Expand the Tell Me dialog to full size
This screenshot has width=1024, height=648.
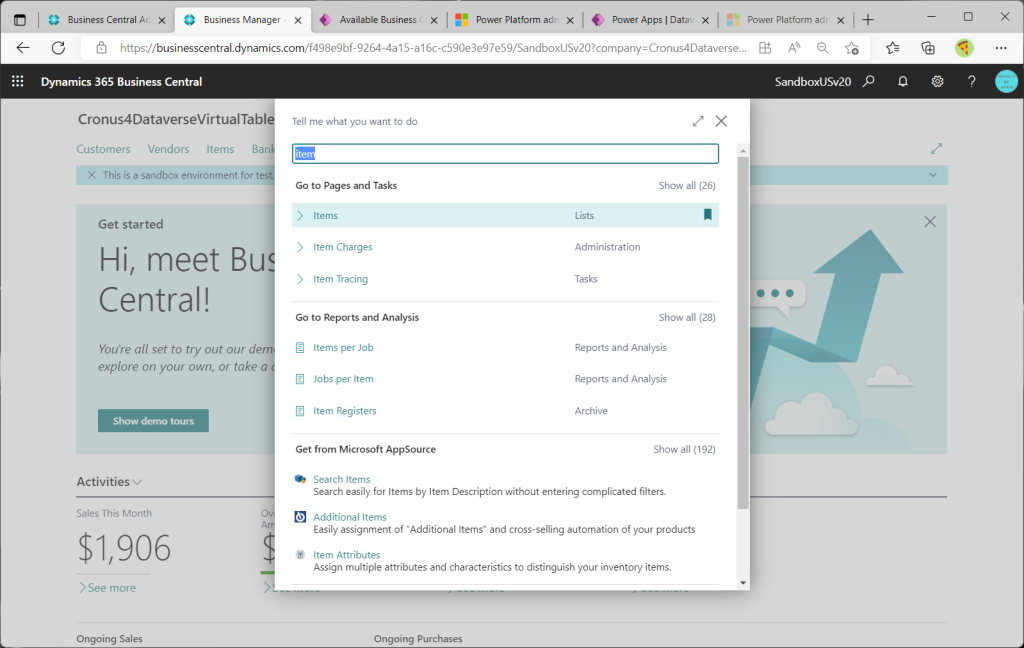pyautogui.click(x=698, y=121)
